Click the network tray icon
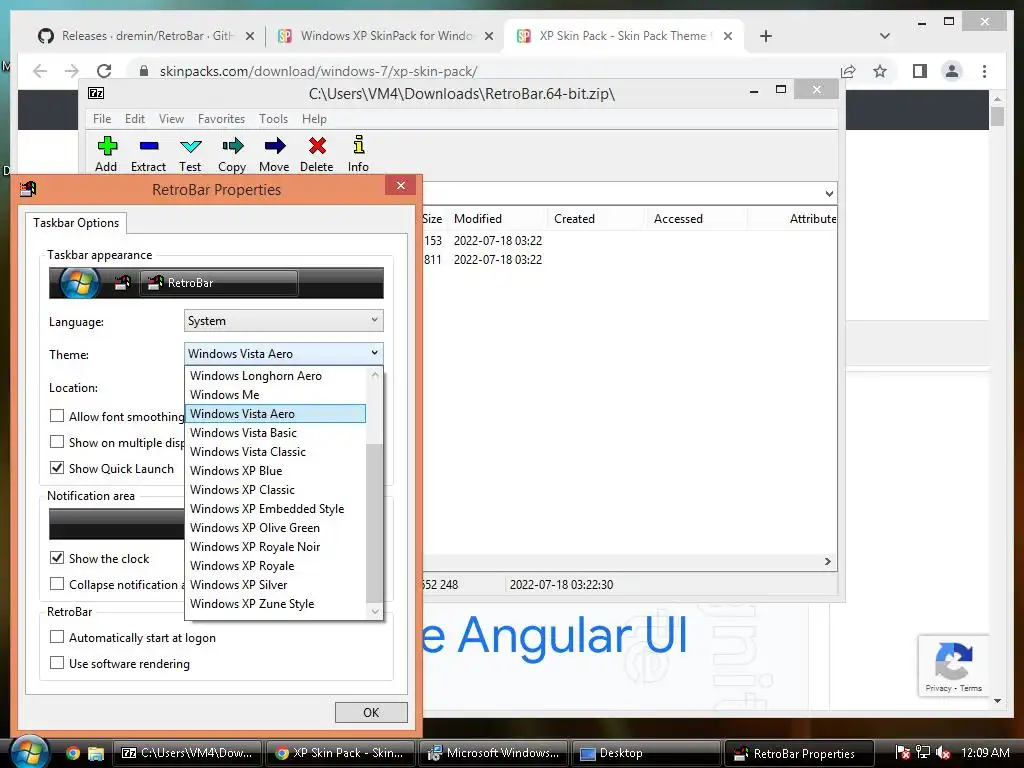 pos(923,753)
